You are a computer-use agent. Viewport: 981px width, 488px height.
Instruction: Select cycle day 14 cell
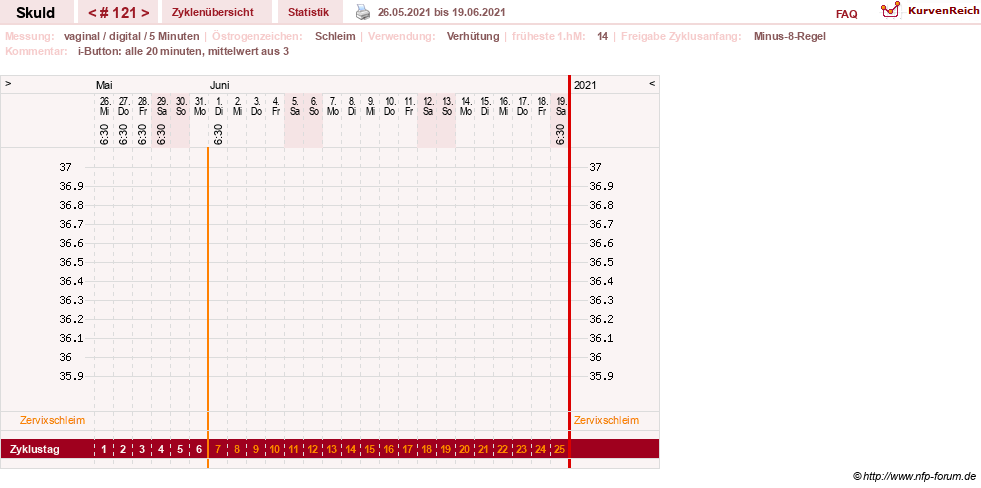pos(351,449)
